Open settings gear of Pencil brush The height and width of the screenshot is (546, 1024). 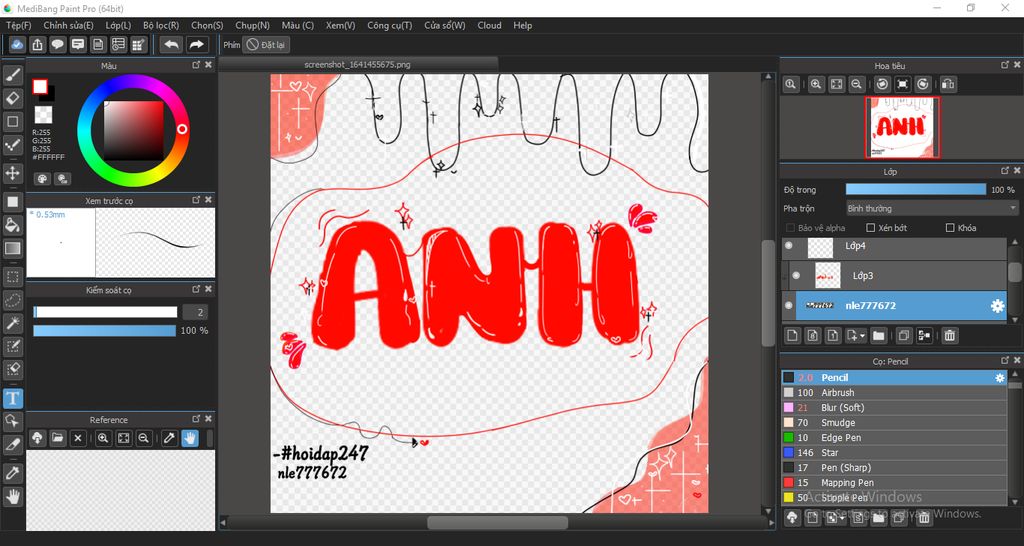[999, 377]
